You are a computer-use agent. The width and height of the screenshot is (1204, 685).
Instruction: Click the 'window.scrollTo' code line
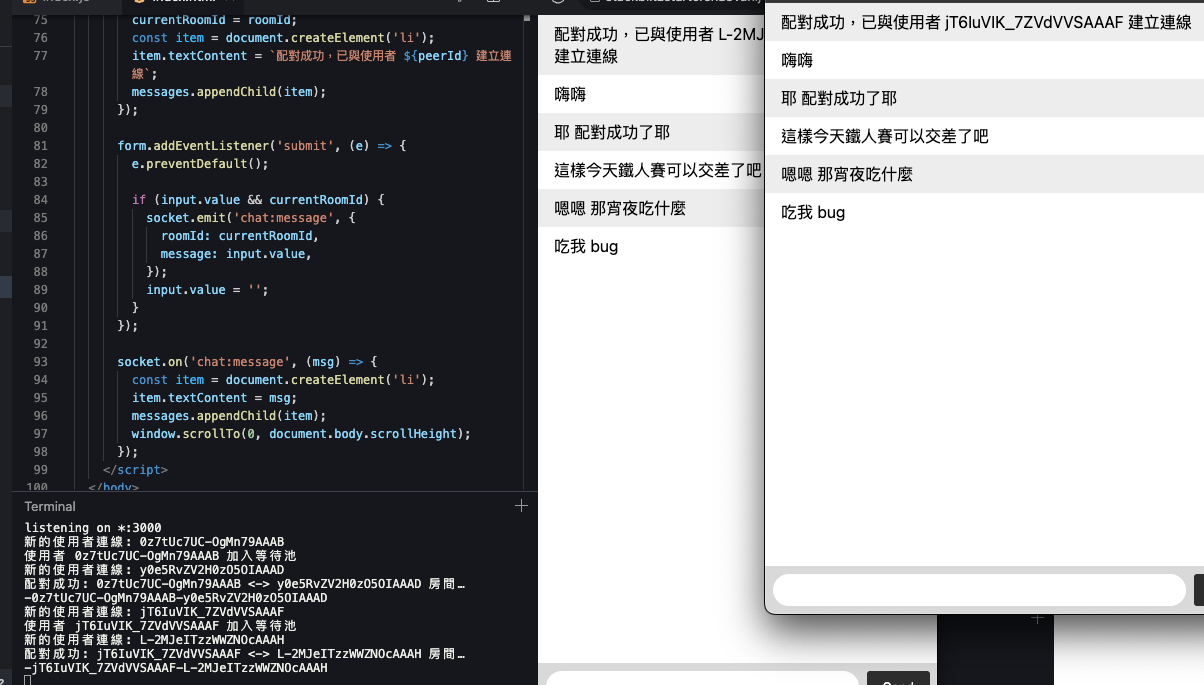(x=301, y=434)
